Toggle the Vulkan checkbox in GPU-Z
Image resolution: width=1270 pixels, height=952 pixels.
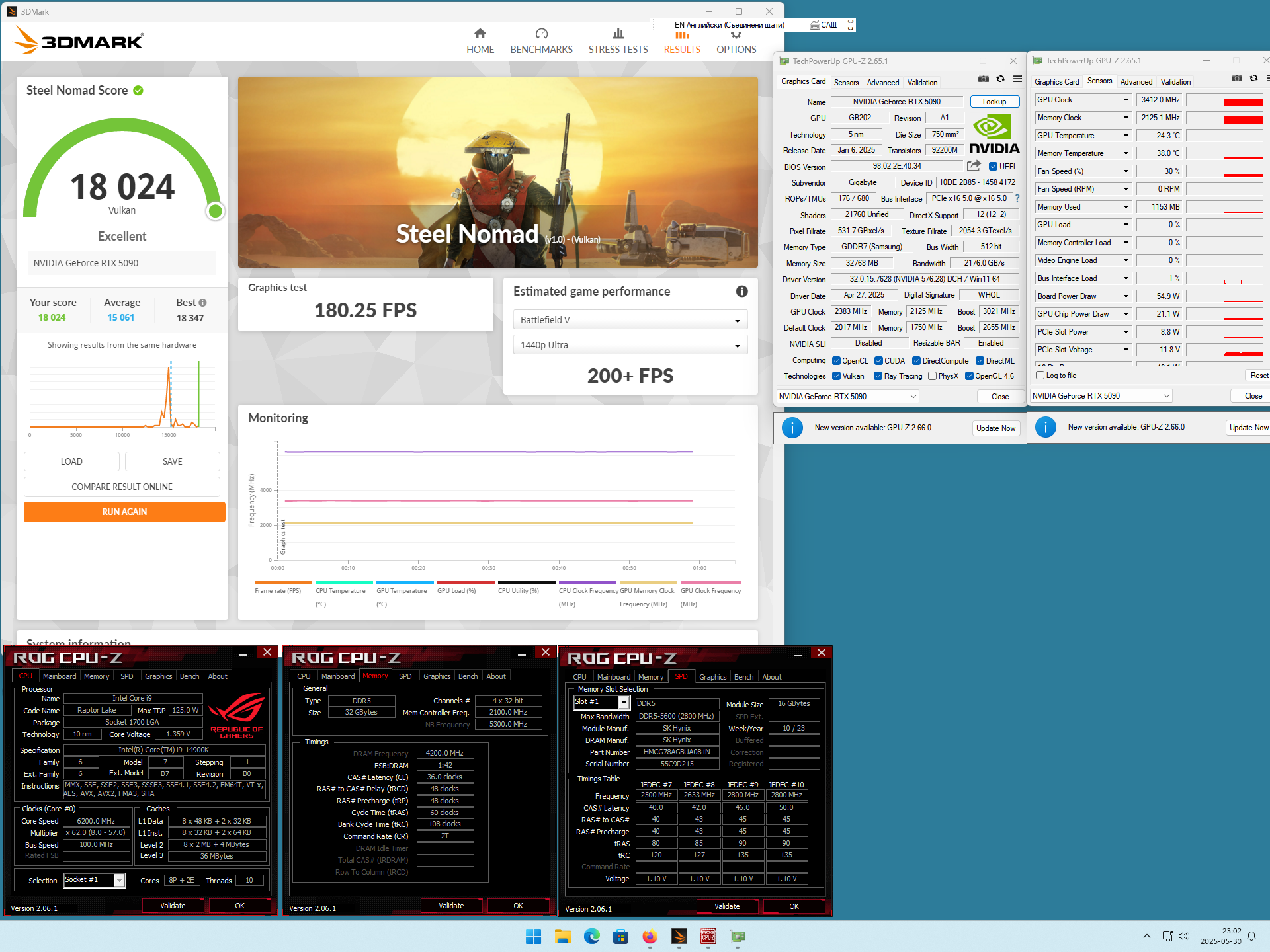coord(836,376)
